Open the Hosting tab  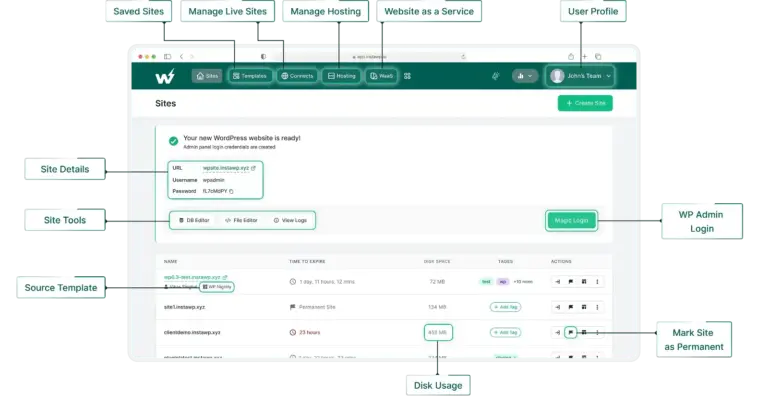pyautogui.click(x=341, y=76)
